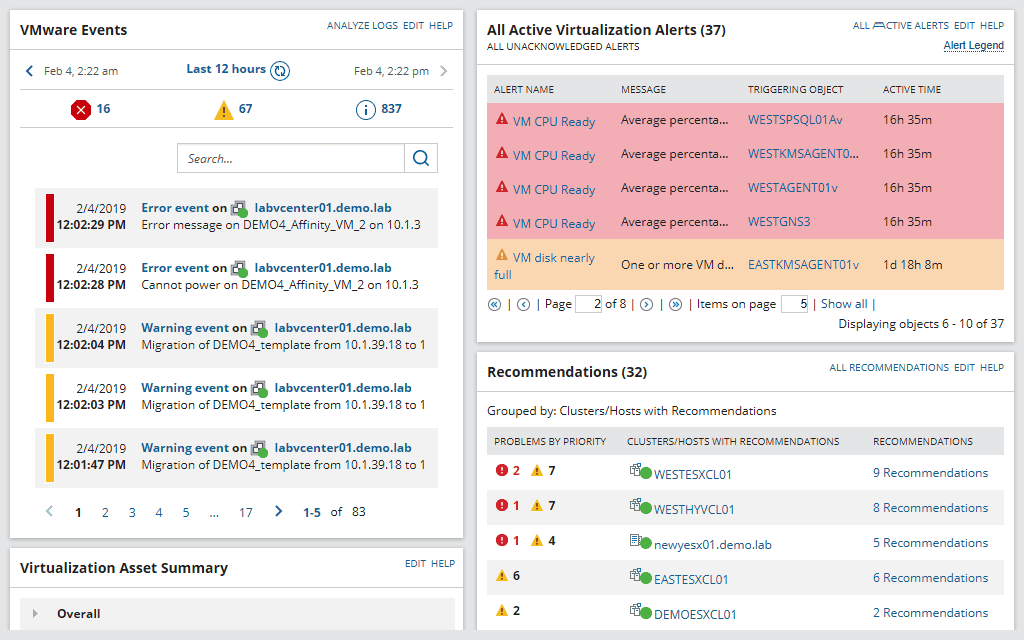Click Show all in the alerts pagination

click(843, 303)
